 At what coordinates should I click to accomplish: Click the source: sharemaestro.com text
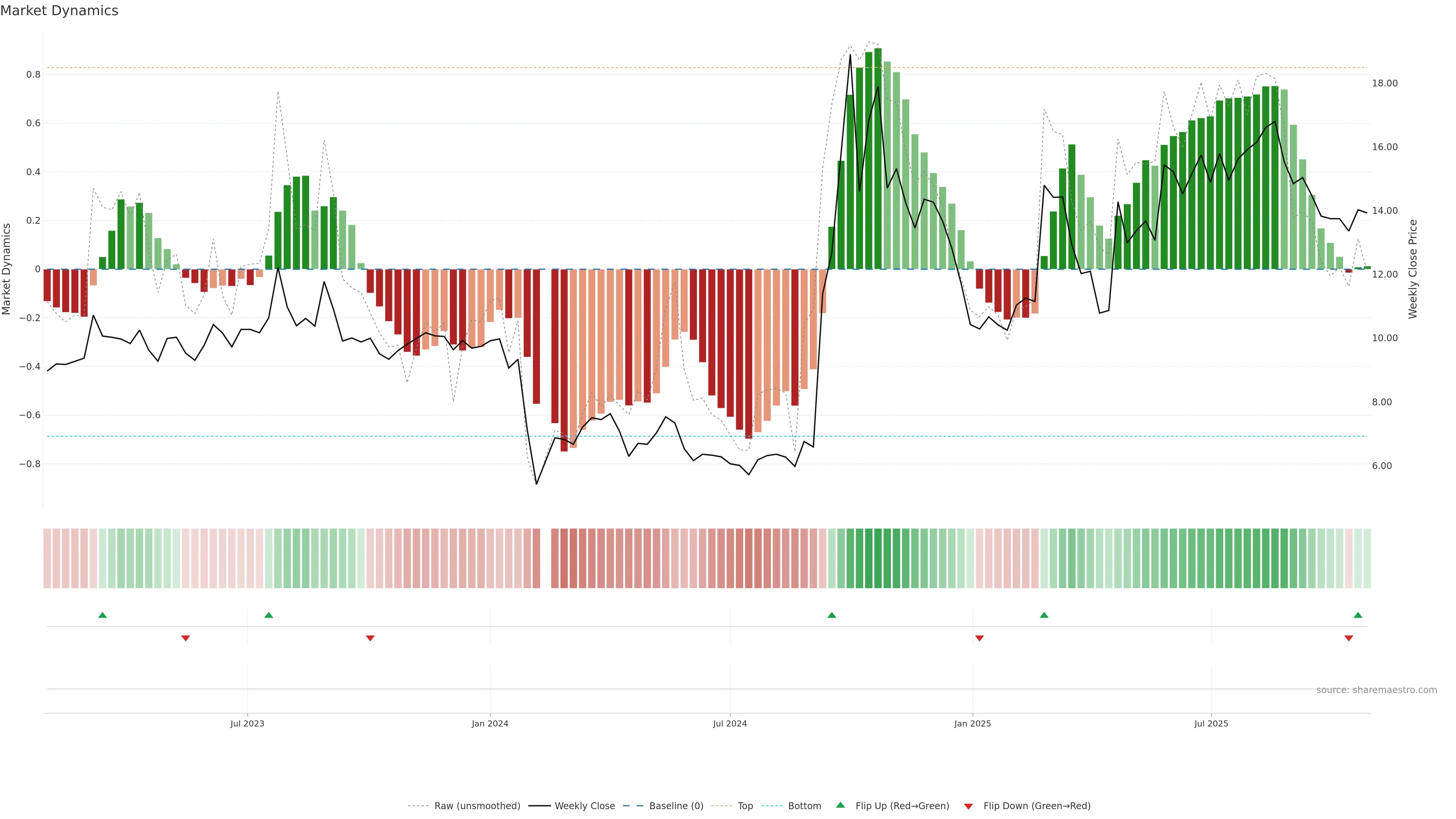(1376, 690)
